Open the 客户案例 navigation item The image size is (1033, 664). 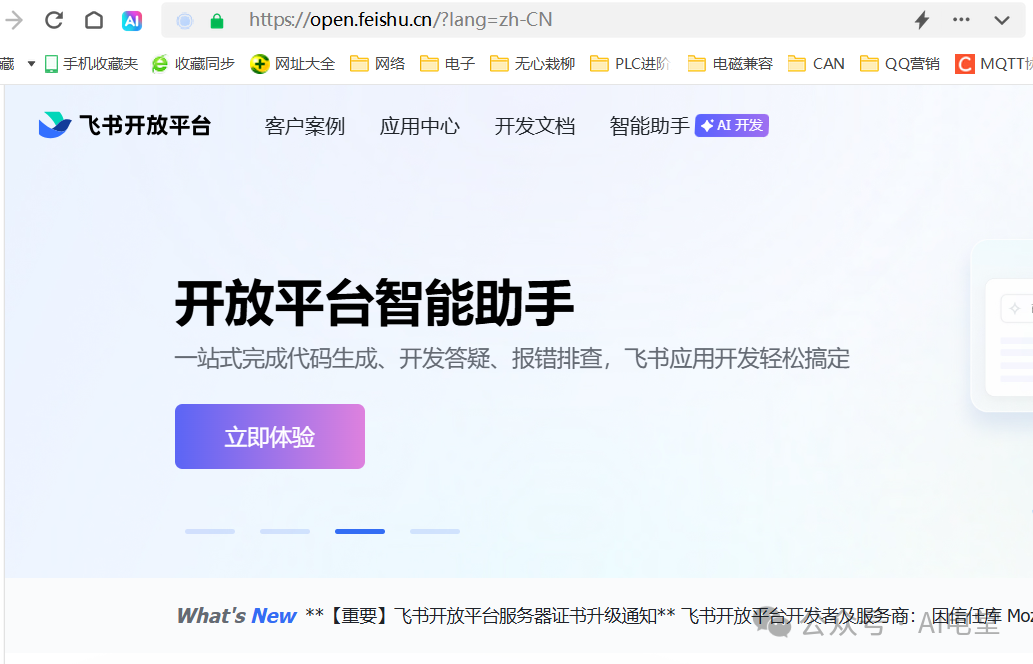[304, 125]
